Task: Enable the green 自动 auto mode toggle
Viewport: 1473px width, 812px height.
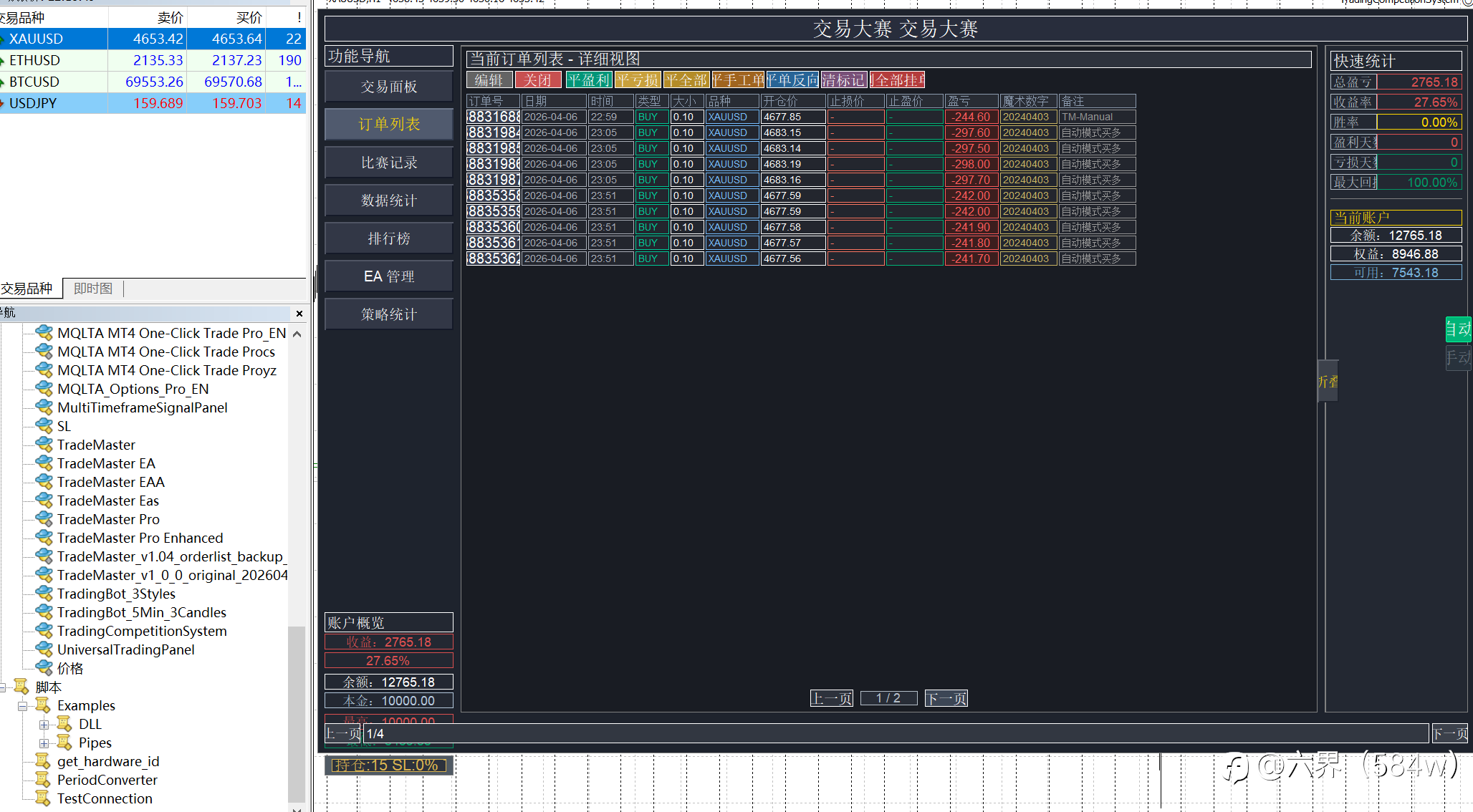Action: click(x=1458, y=329)
